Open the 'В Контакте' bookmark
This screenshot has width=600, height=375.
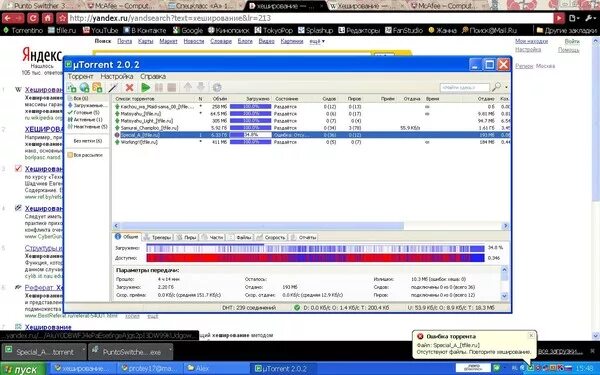[x=145, y=30]
